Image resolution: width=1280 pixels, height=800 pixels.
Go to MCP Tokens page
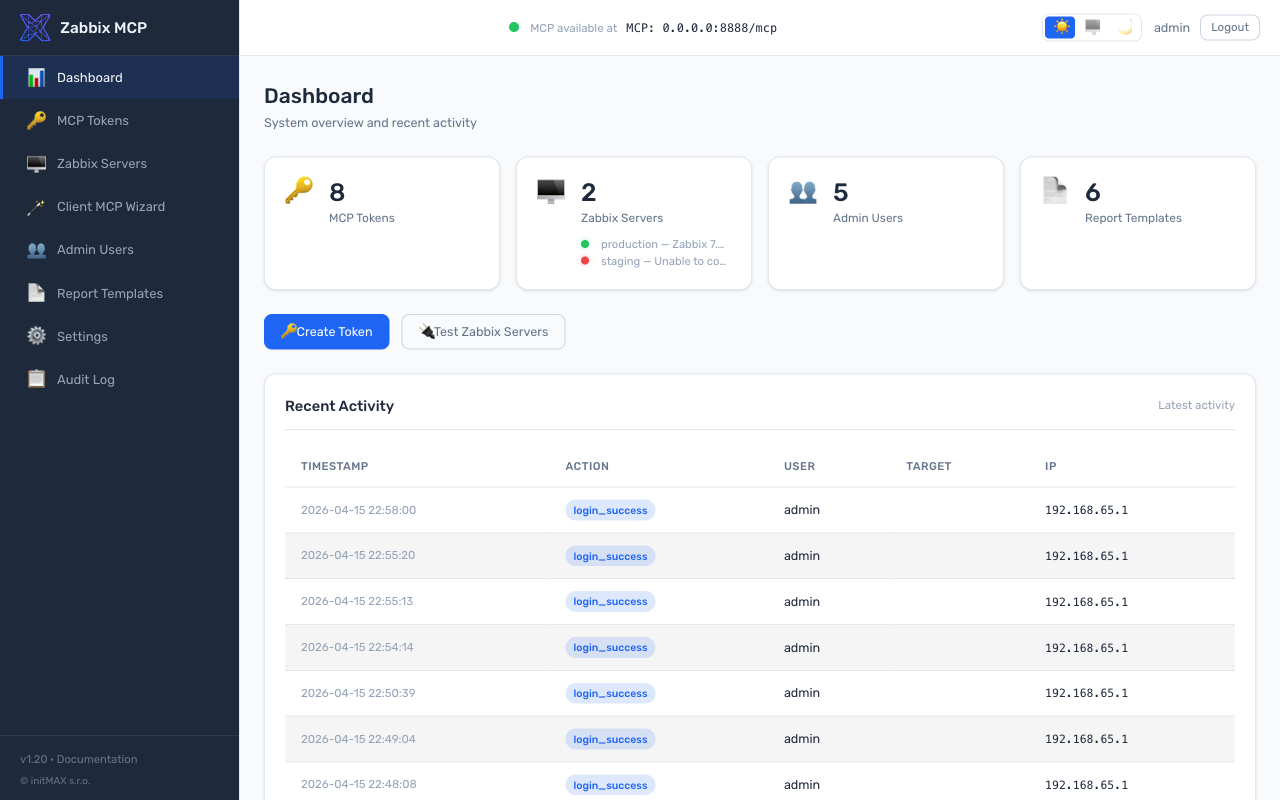tap(120, 120)
